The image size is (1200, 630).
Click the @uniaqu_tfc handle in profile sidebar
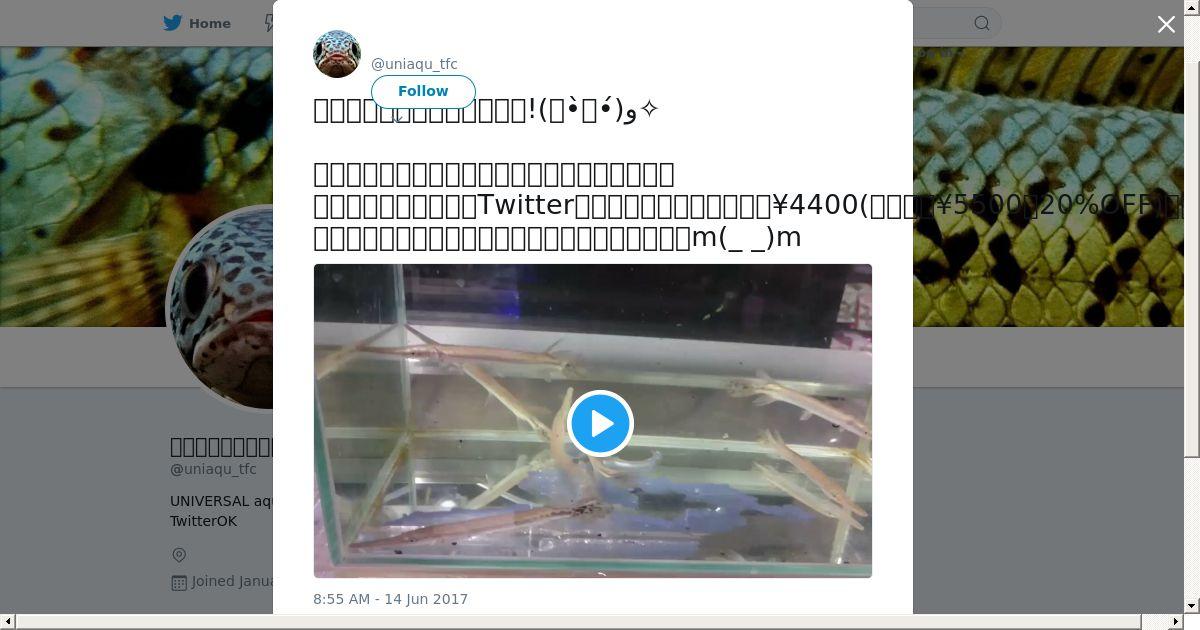coord(213,469)
